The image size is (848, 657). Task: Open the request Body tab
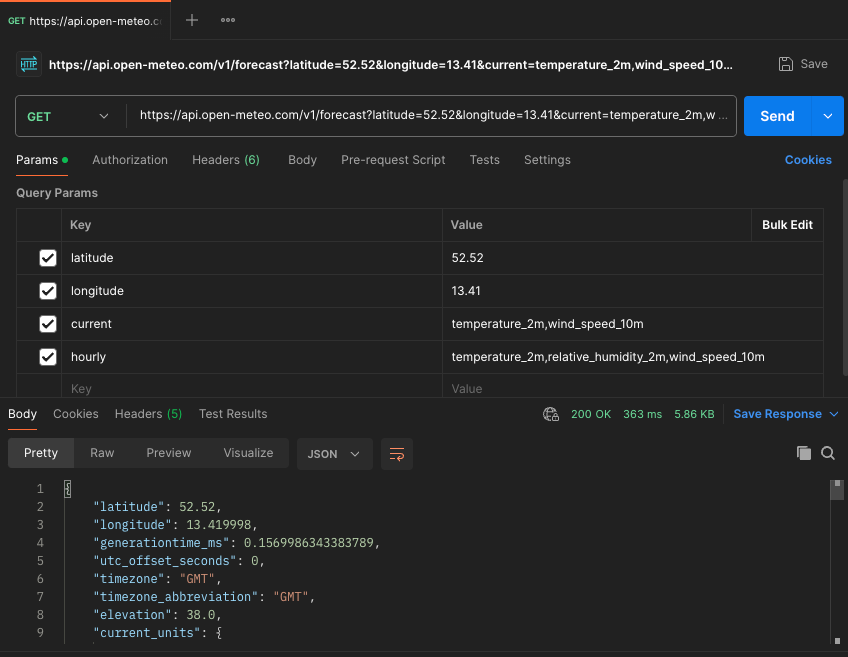(302, 160)
